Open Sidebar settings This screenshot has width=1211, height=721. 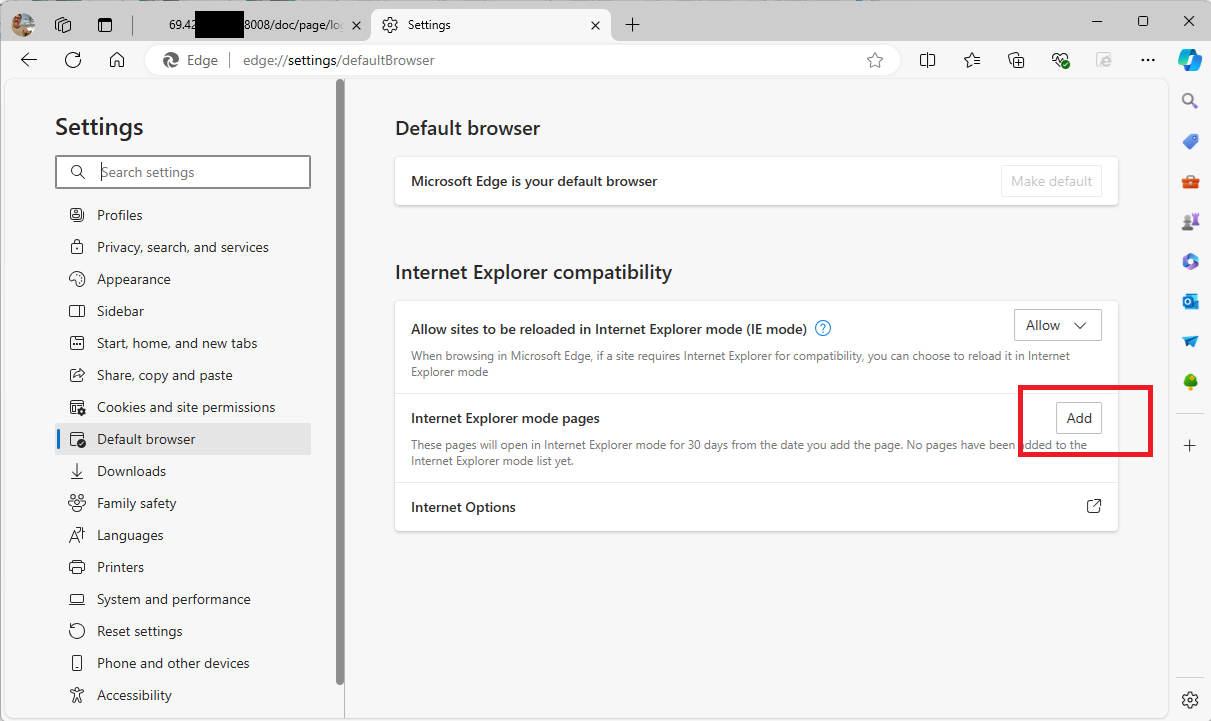pyautogui.click(x=183, y=311)
